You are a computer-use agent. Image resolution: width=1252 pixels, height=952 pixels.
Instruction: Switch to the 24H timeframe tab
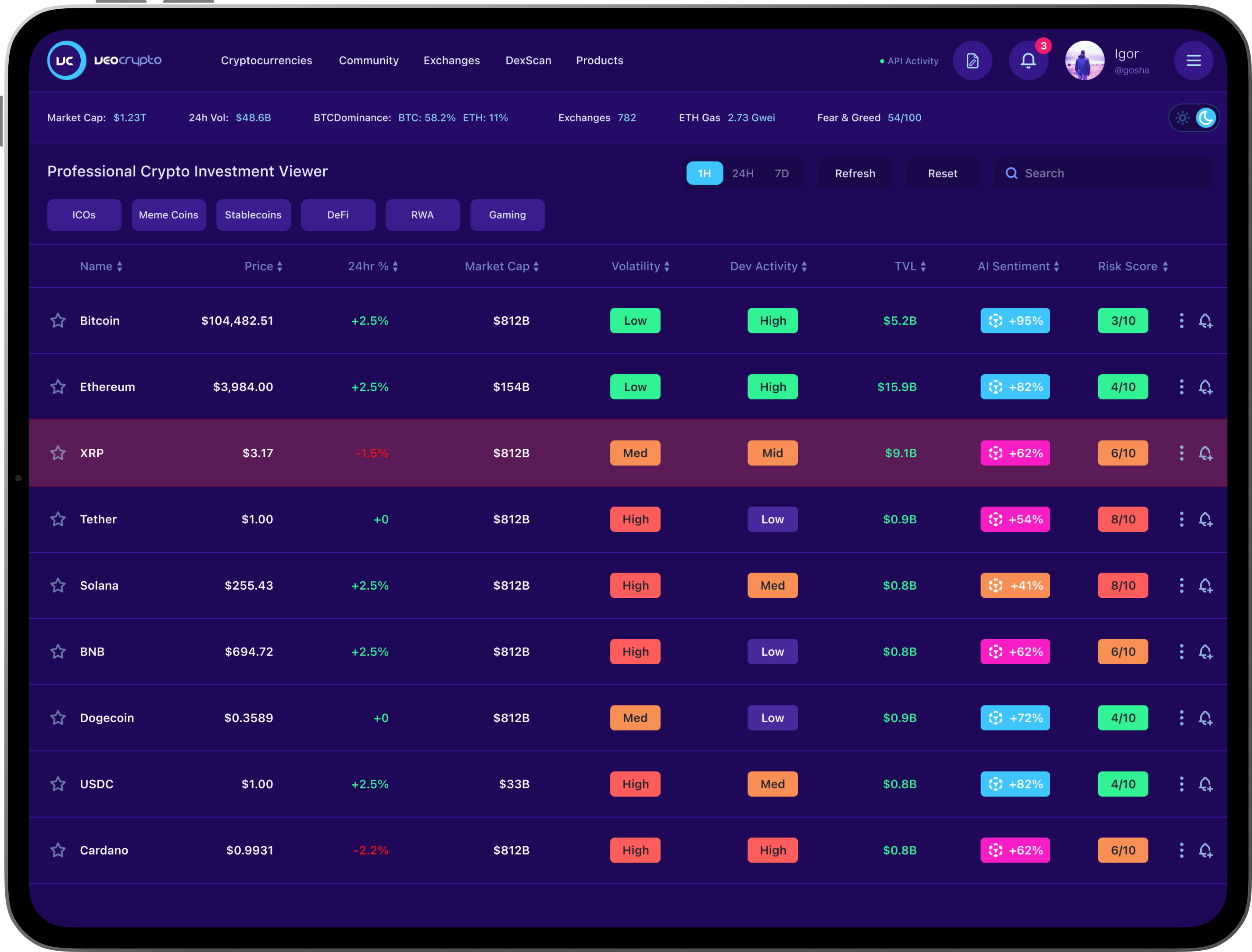tap(742, 173)
